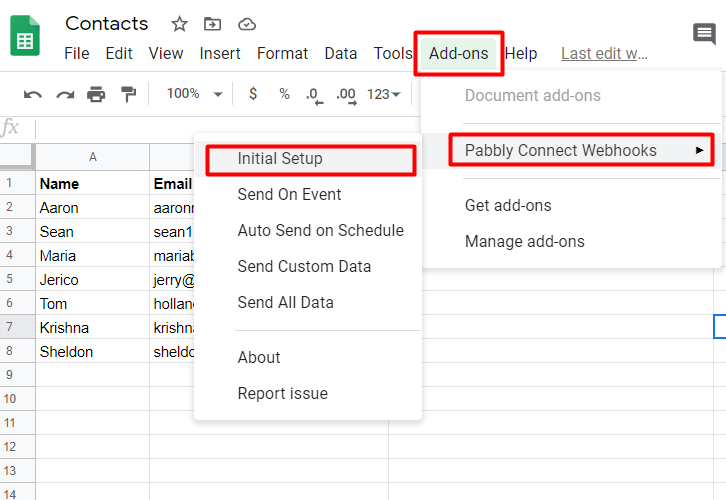Viewport: 726px width, 500px height.
Task: Open the About entry
Action: 308,357
